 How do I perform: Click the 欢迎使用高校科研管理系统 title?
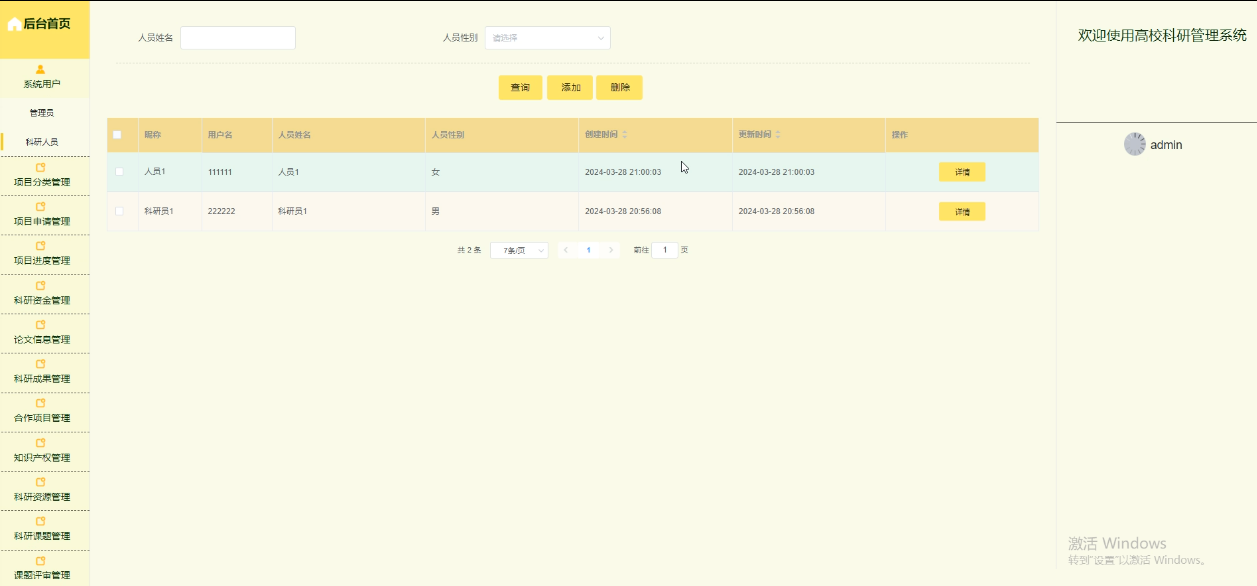(1162, 35)
